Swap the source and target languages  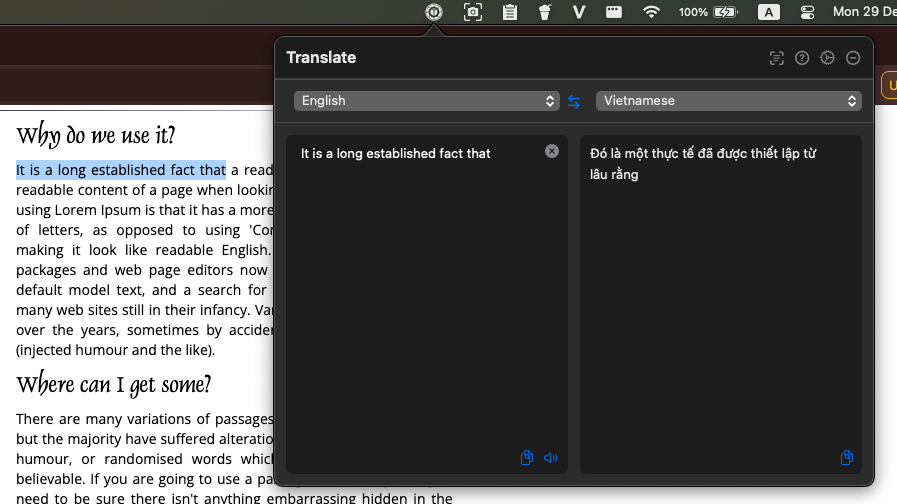[x=574, y=101]
